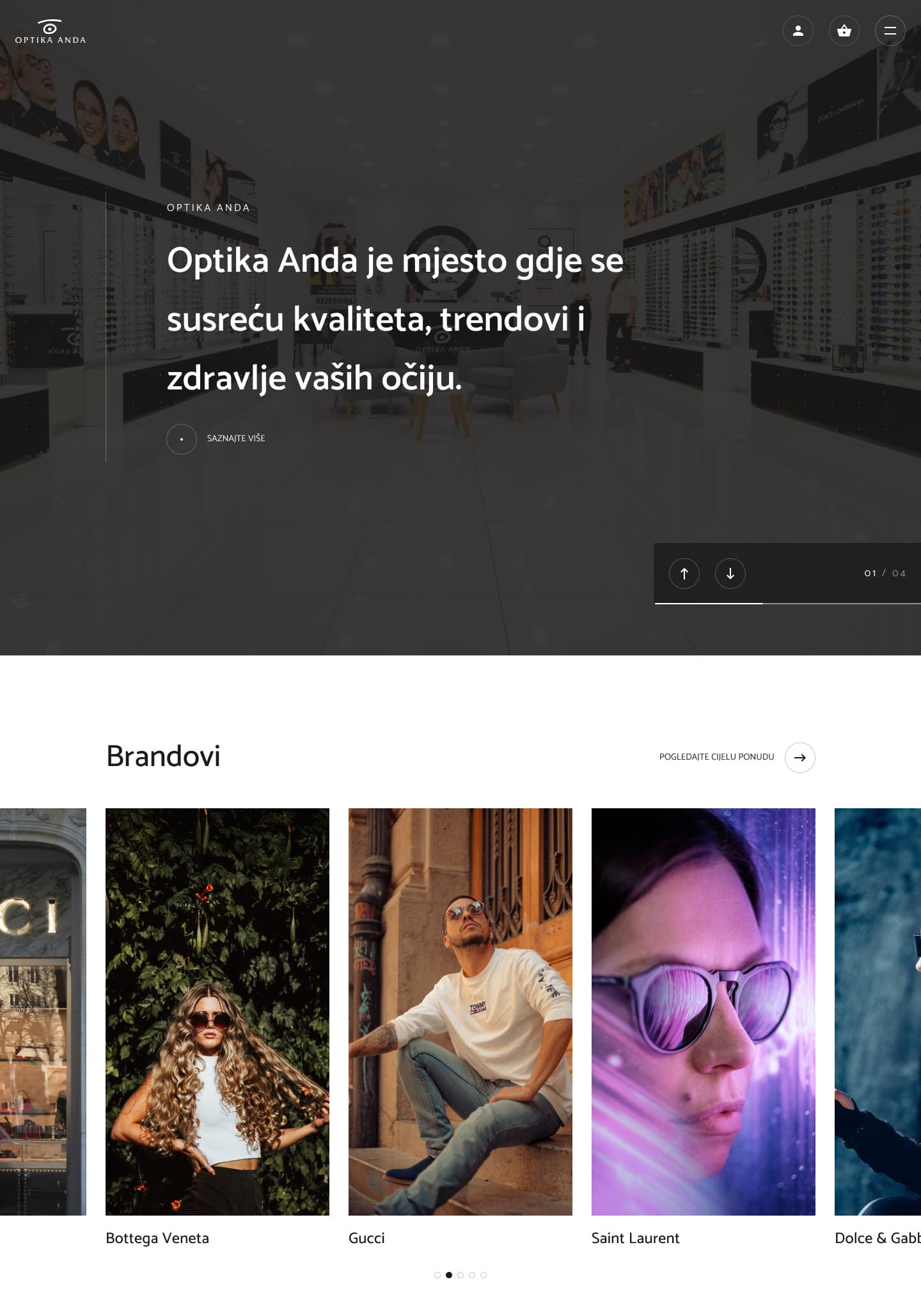Click the hero headline about zdravlje vaših očiju
Screen dimensions: 921x1316
click(x=395, y=320)
